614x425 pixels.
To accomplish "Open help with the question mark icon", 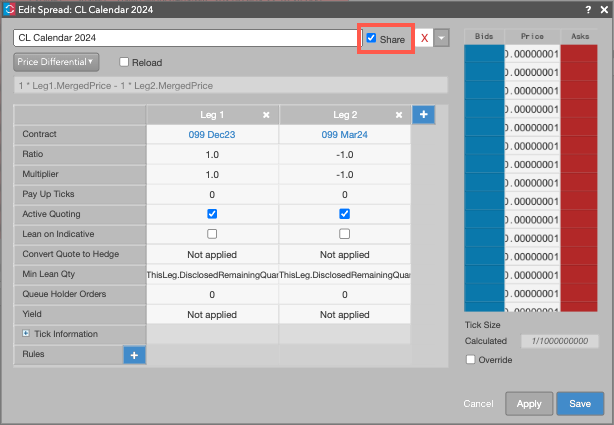I will 588,10.
